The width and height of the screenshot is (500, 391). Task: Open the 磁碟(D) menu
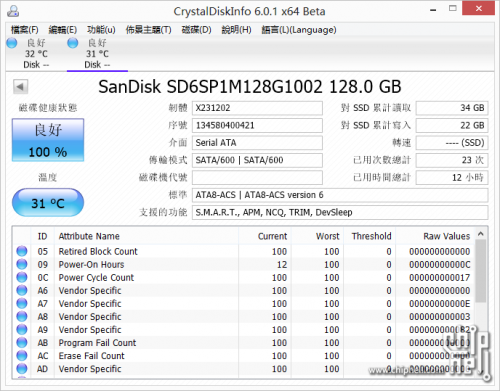pyautogui.click(x=196, y=30)
